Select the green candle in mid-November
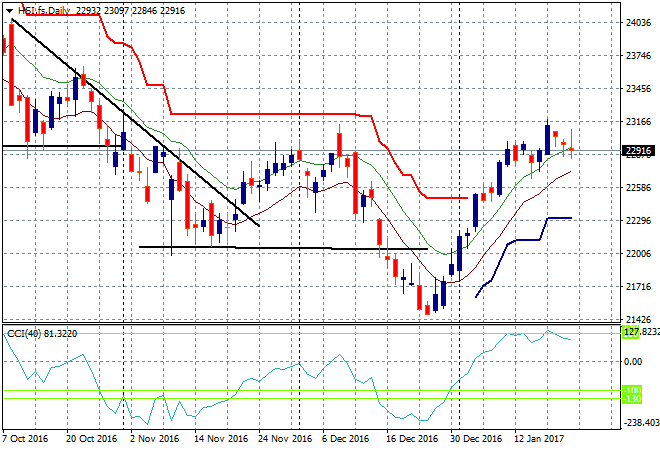The height and width of the screenshot is (450, 660). pos(227,227)
